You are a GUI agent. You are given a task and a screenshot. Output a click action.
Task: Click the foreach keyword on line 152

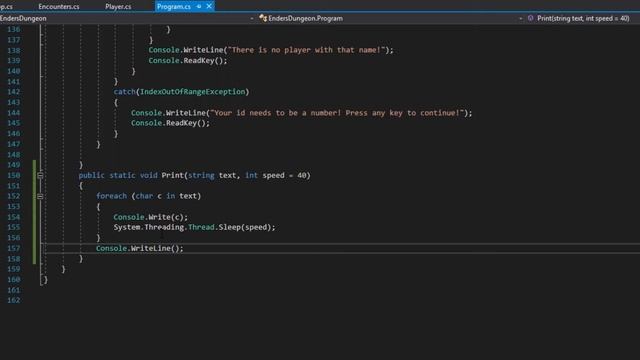(x=111, y=196)
